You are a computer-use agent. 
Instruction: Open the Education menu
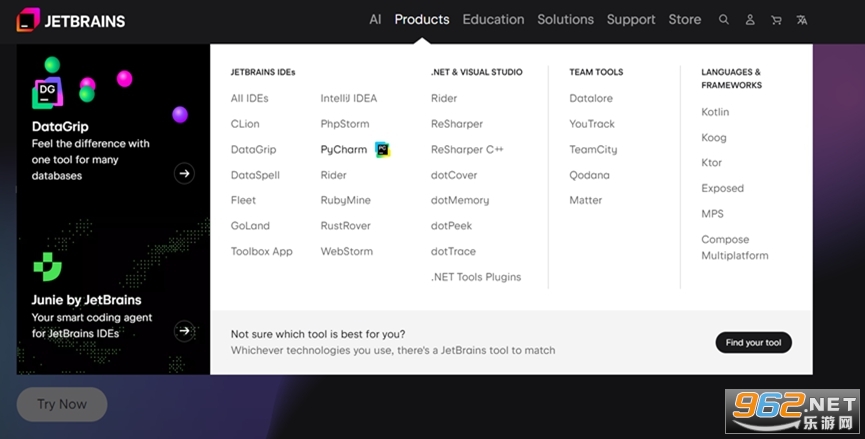(x=493, y=20)
